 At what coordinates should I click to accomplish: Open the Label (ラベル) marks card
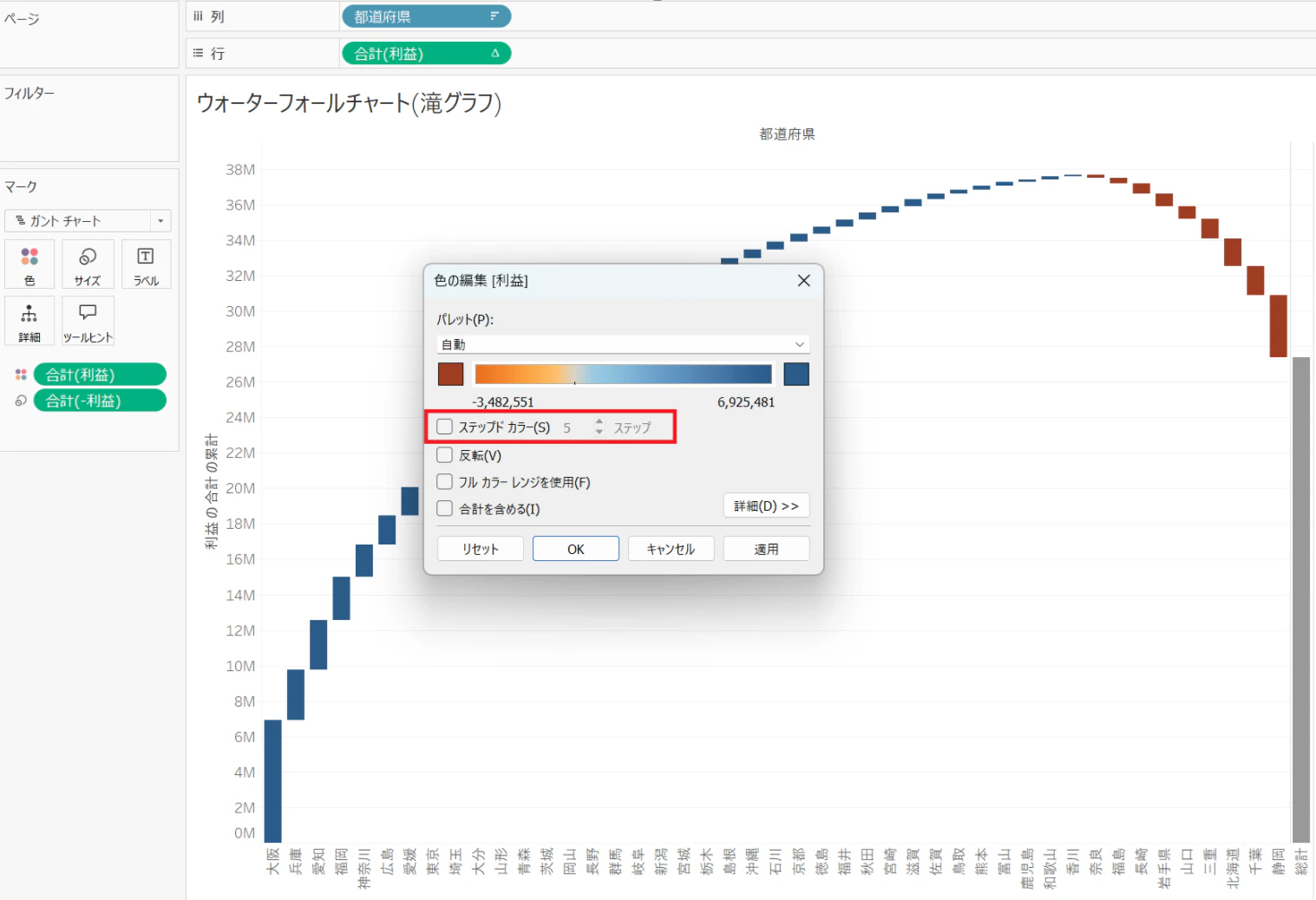click(x=146, y=264)
